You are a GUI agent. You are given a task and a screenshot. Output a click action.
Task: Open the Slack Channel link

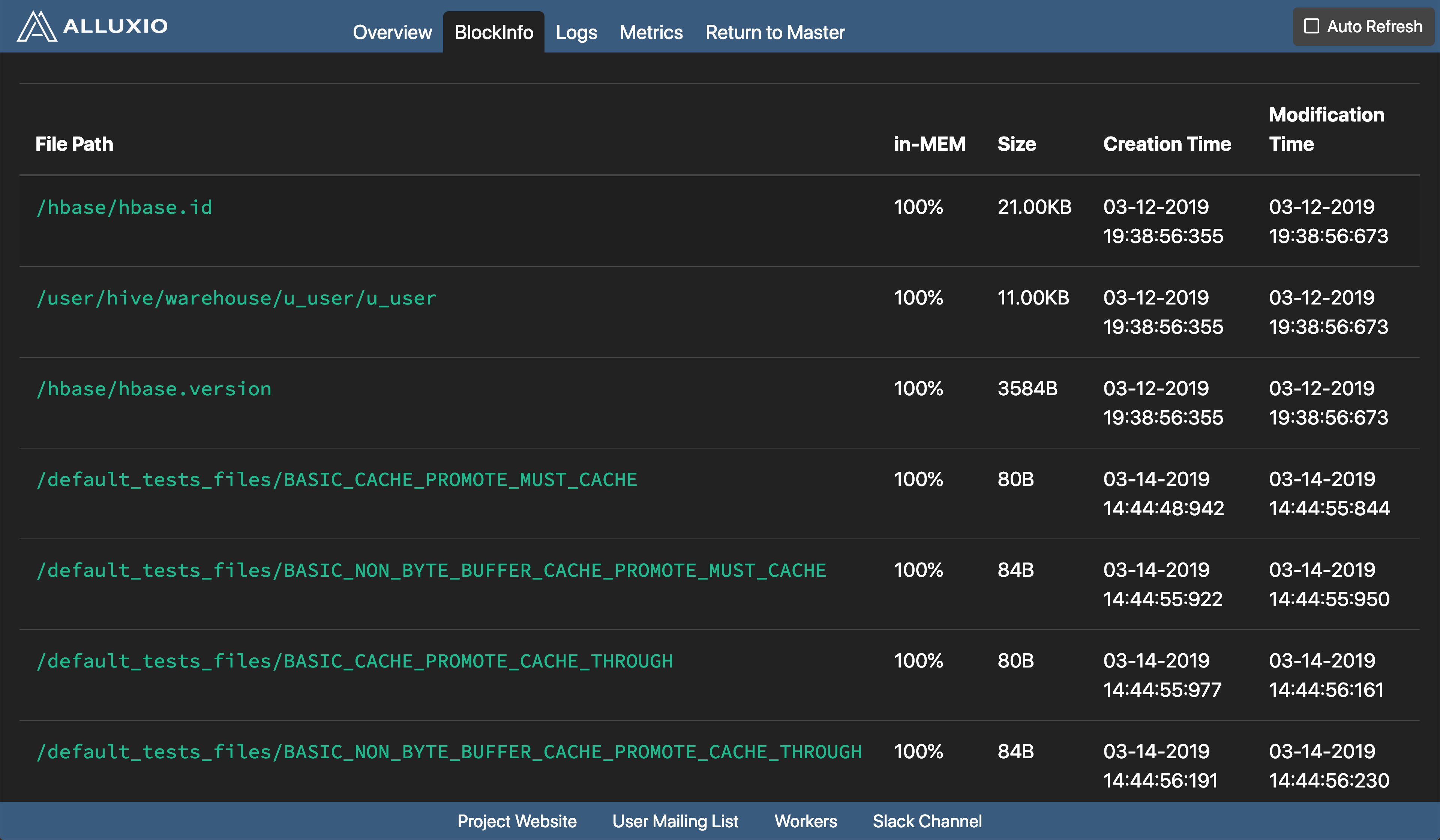pos(927,821)
